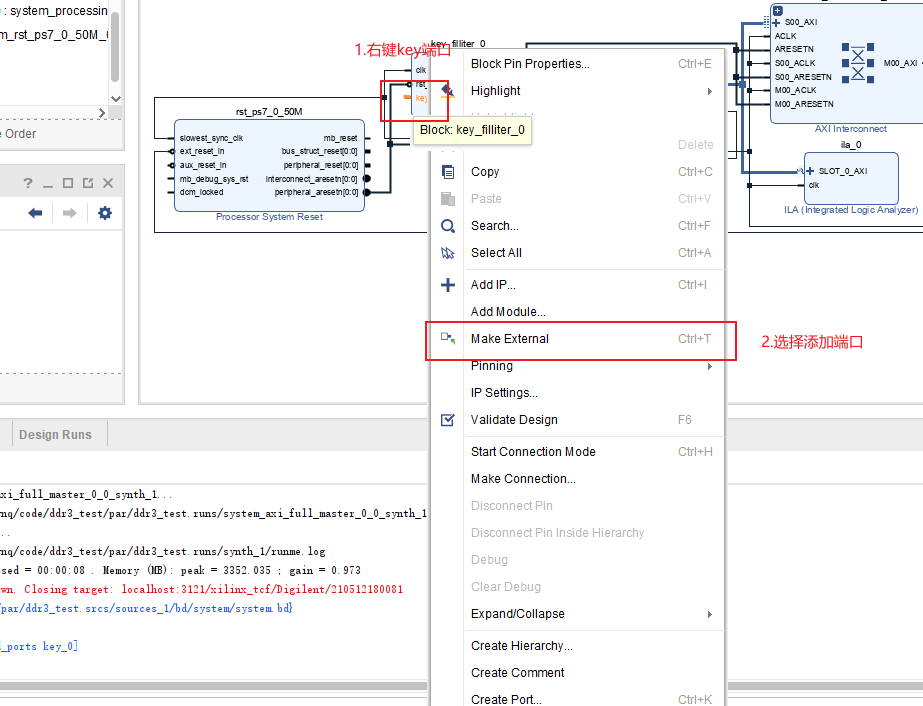Click the dcm_locked pin
Image resolution: width=923 pixels, height=706 pixels.
[201, 192]
